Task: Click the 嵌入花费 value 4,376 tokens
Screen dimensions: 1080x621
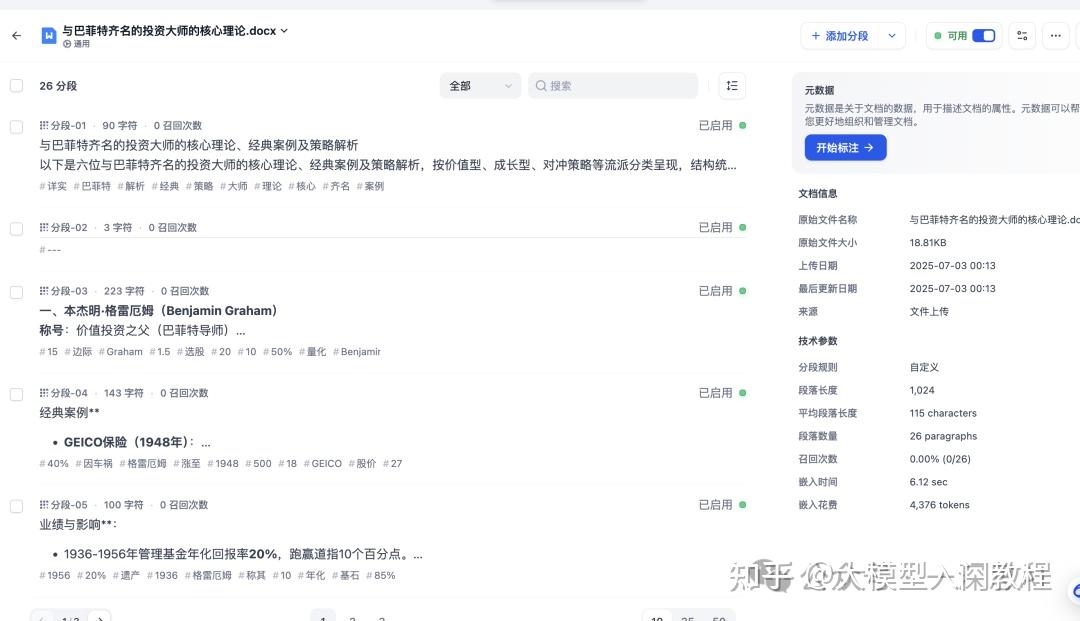Action: coord(939,505)
